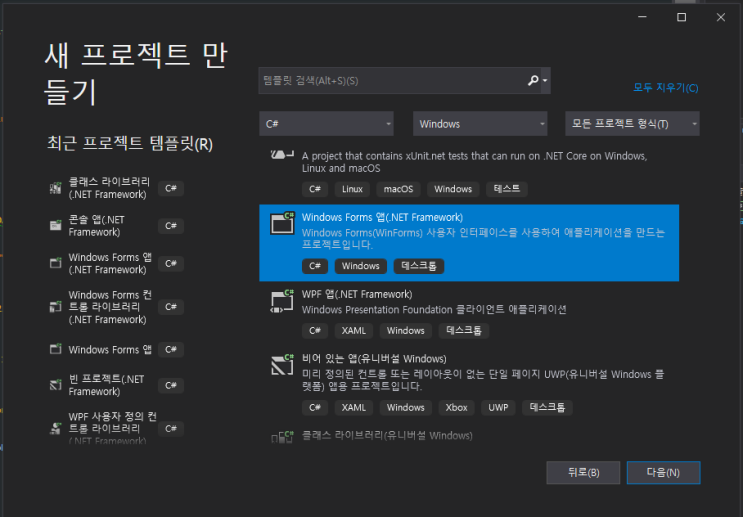Select recent Windows Forms 앱 (.NET Framework) entry

[x=110, y=263]
